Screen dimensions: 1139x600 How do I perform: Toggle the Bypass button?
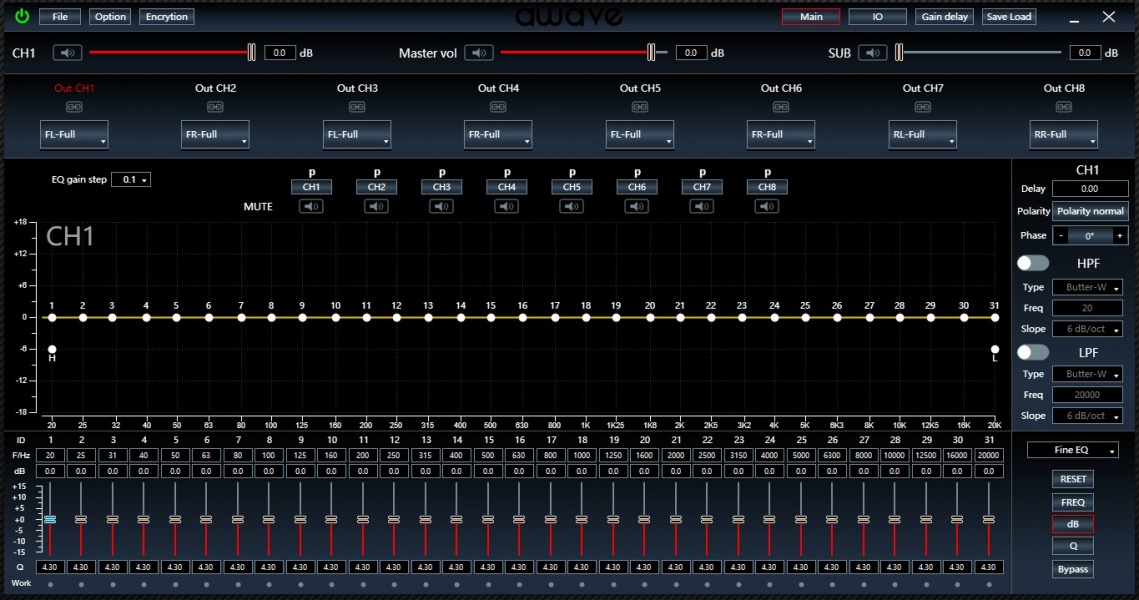(x=1072, y=569)
